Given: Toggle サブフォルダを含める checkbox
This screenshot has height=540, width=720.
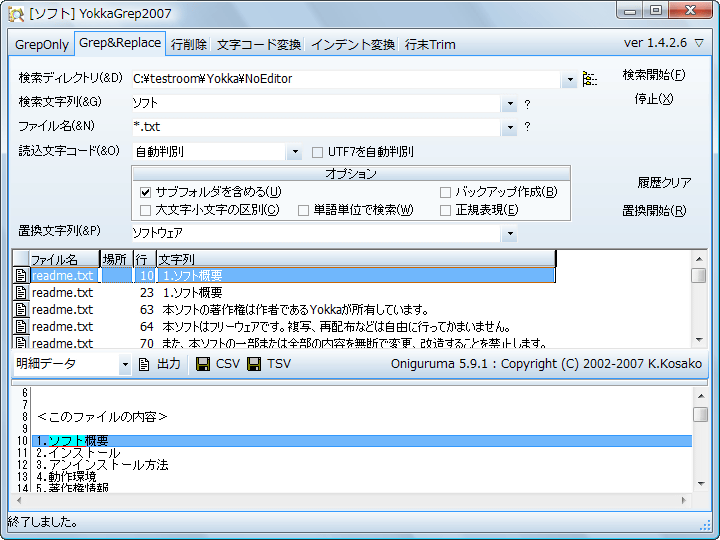Looking at the screenshot, I should click(x=146, y=192).
